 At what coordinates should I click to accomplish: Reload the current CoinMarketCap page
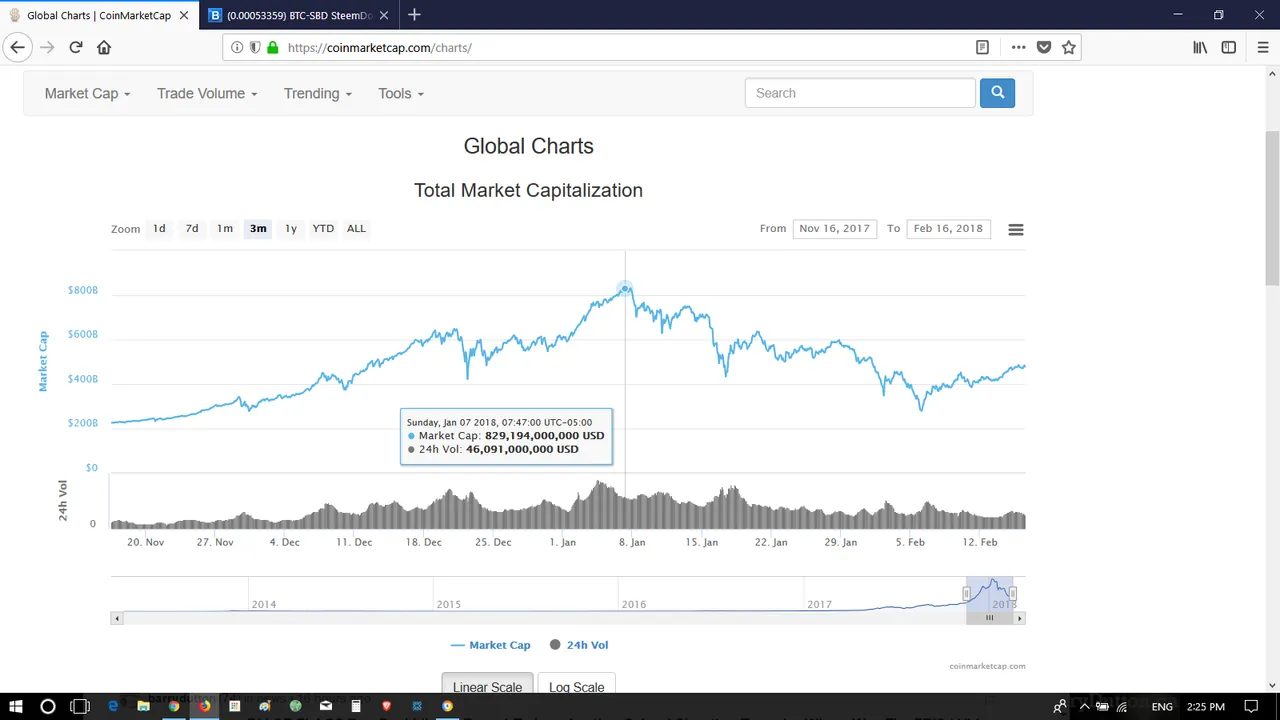pyautogui.click(x=76, y=47)
